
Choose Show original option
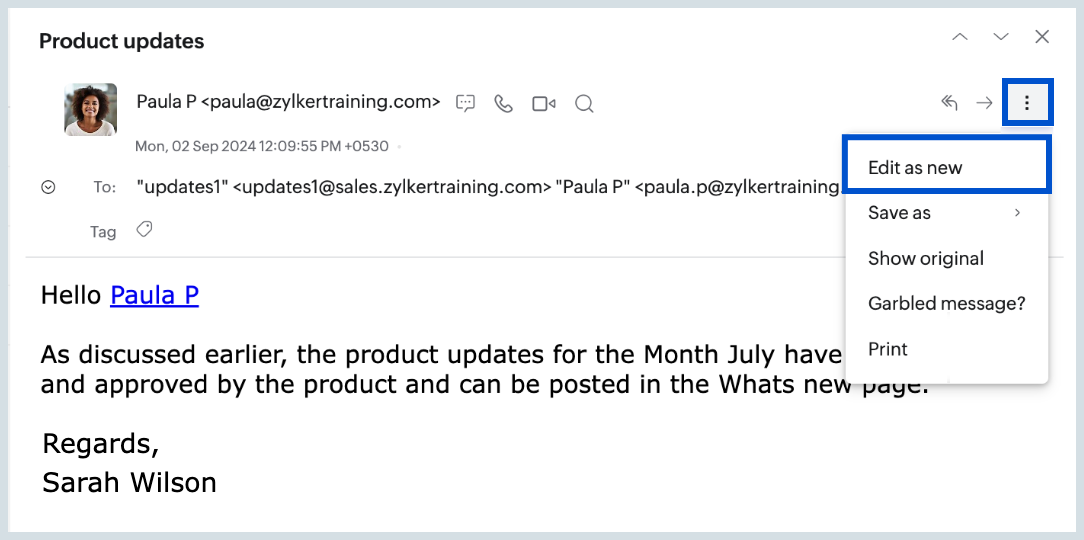926,258
